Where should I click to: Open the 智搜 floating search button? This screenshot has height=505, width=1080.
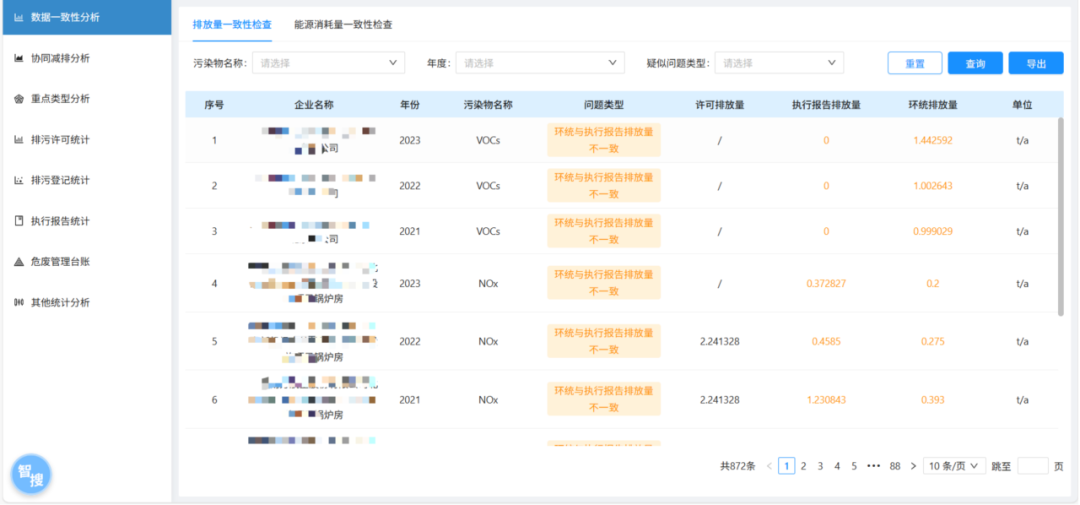(31, 476)
